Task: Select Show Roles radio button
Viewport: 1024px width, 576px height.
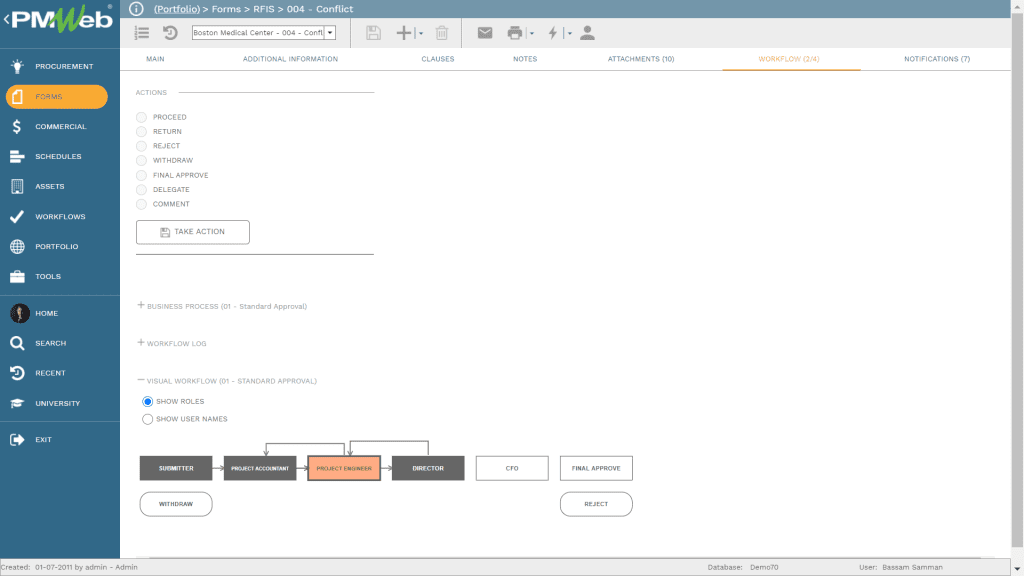Action: (148, 401)
